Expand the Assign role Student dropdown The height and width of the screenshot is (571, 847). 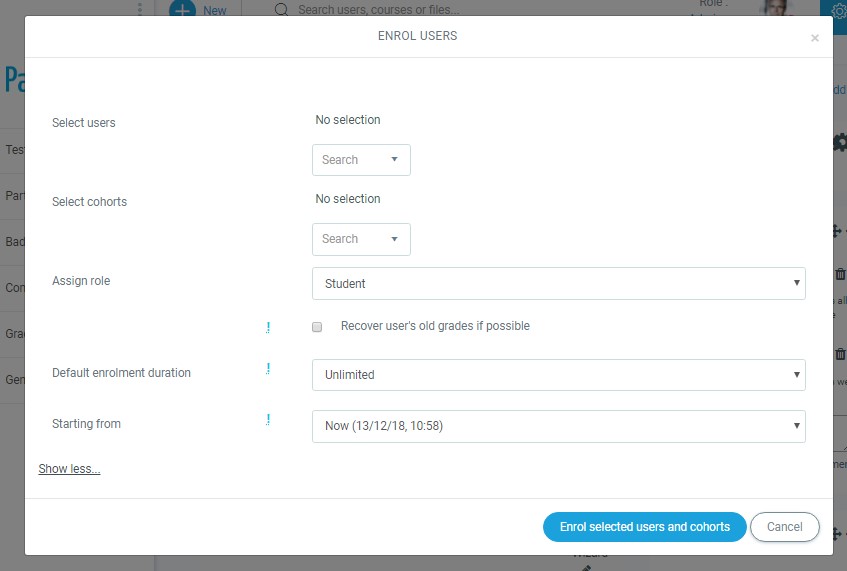558,283
